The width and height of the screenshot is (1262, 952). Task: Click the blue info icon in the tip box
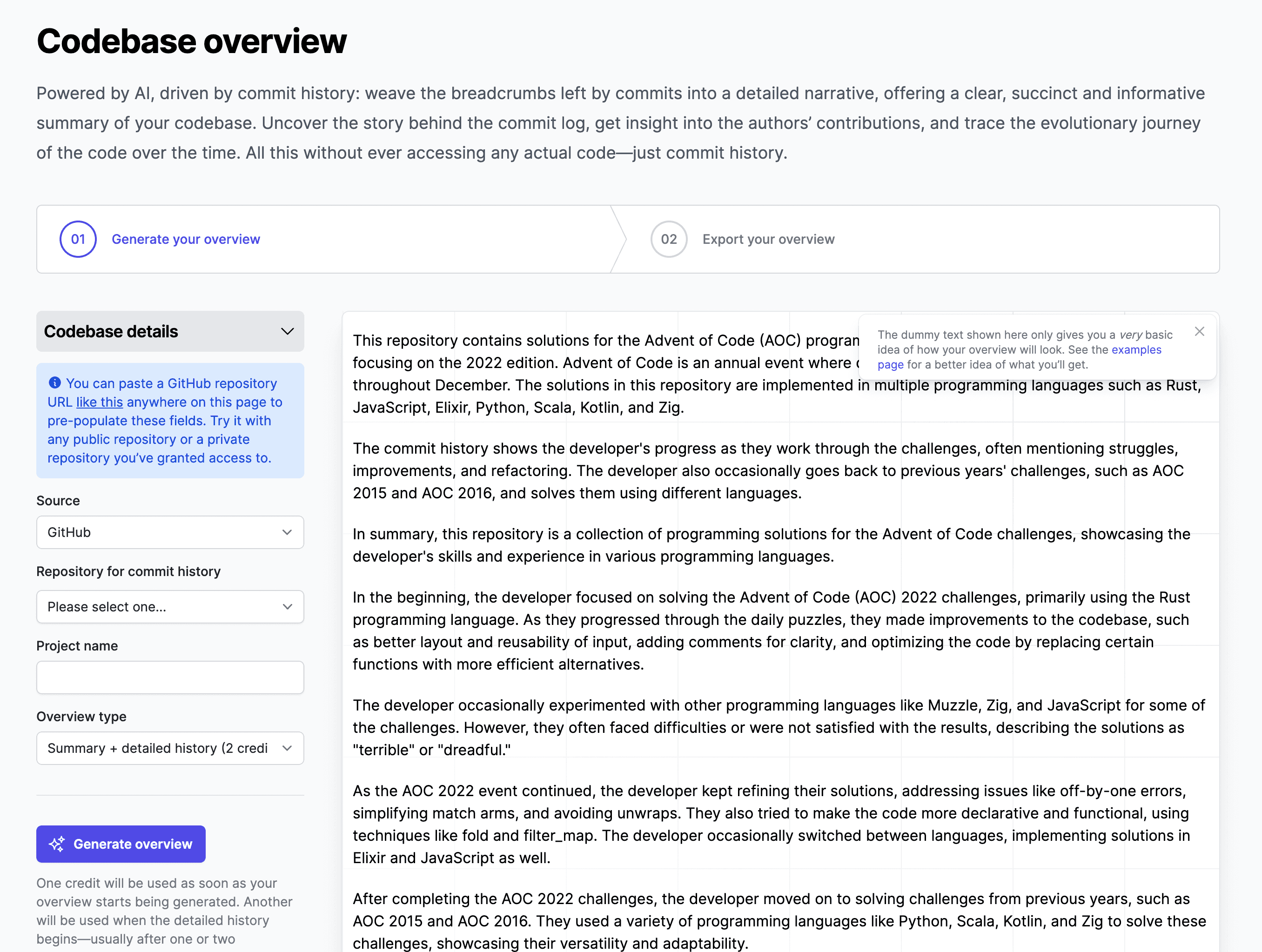pos(55,382)
